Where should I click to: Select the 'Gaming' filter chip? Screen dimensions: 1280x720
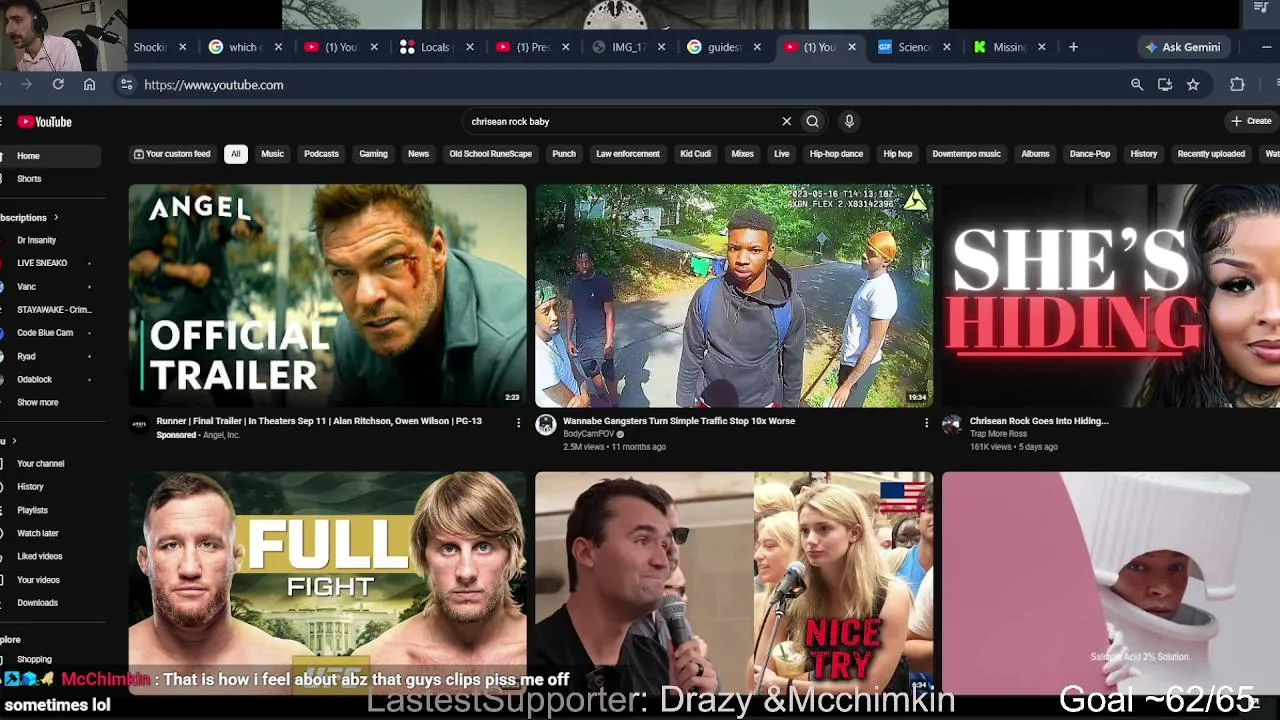(x=373, y=154)
